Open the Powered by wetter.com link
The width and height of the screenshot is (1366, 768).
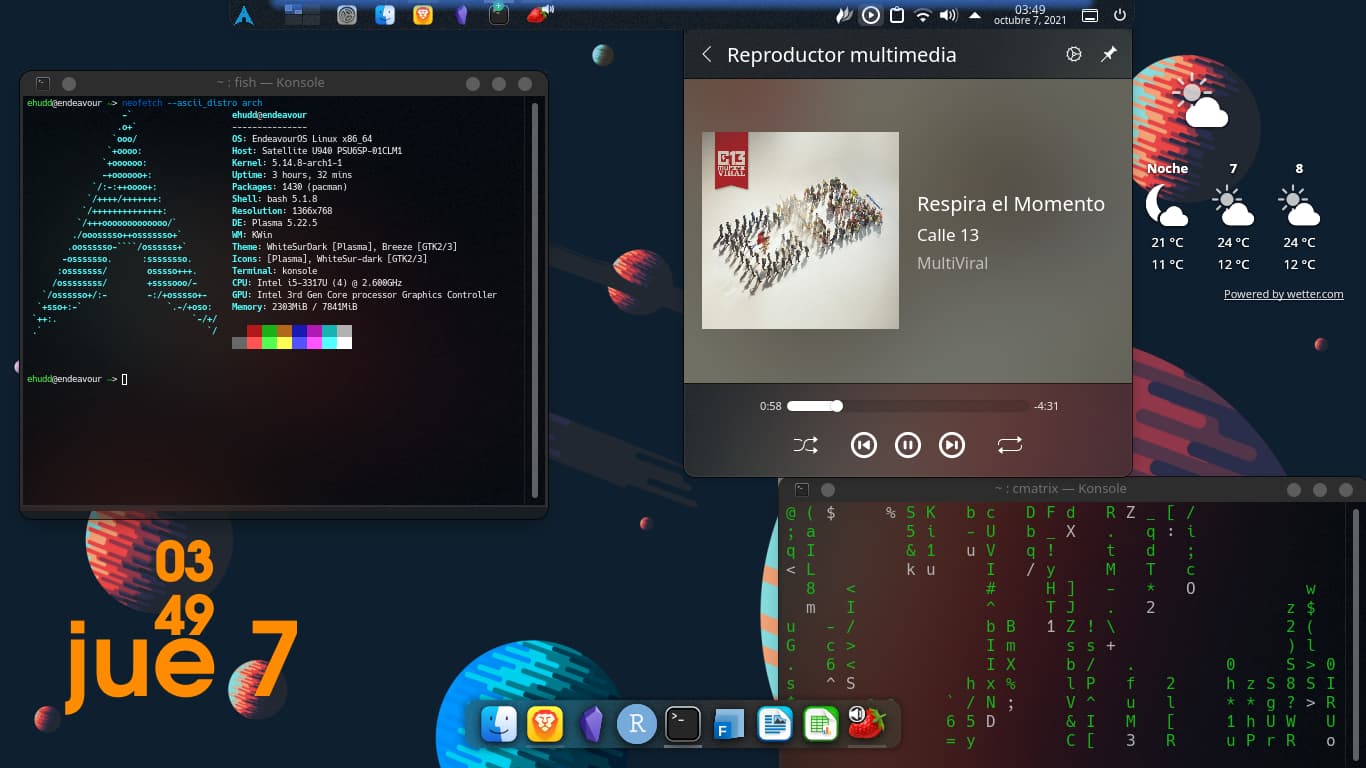[1284, 294]
